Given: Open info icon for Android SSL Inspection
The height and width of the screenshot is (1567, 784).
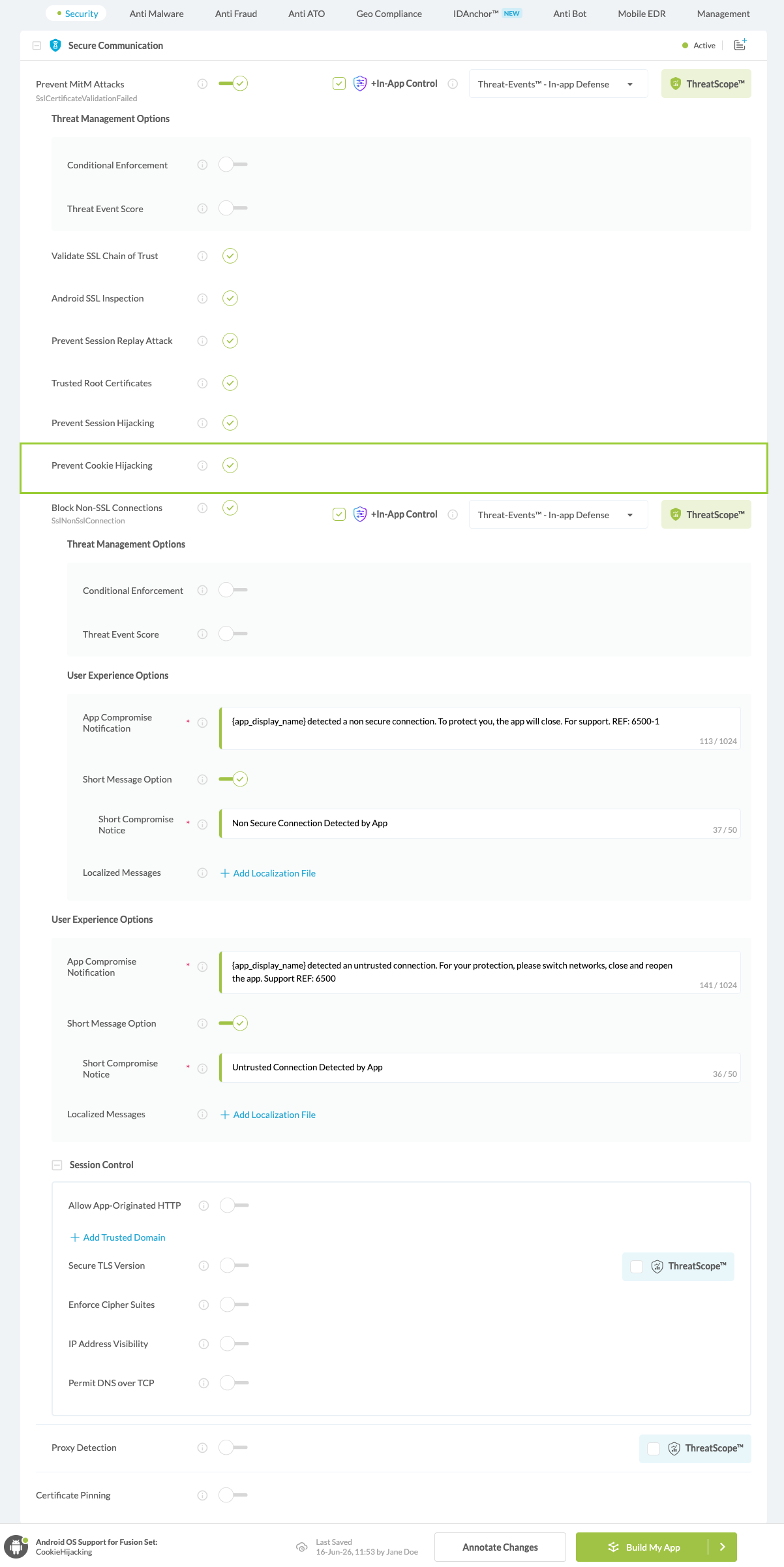Looking at the screenshot, I should click(x=202, y=298).
